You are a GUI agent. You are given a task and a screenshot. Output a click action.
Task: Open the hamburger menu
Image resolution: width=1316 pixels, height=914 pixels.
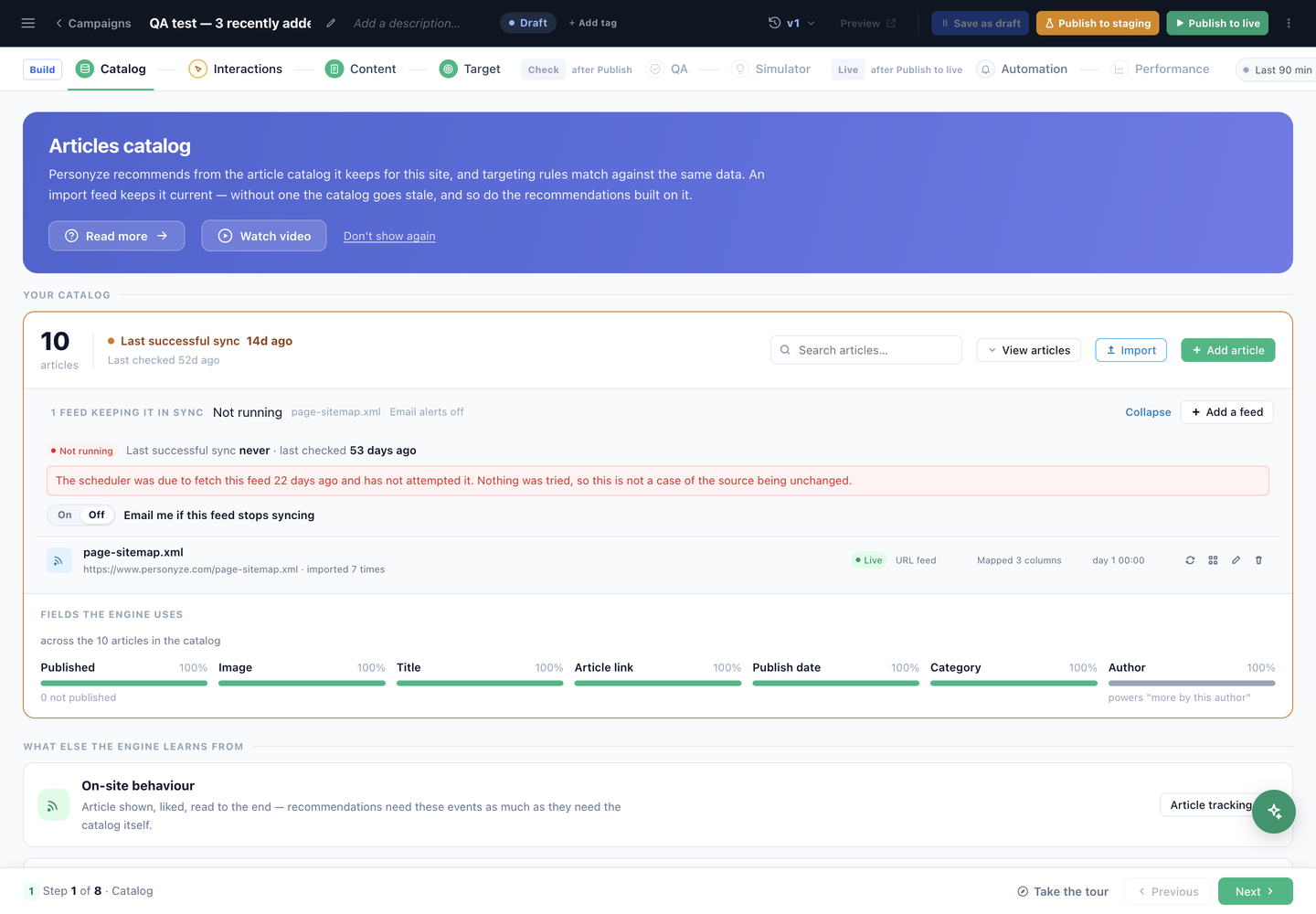coord(28,23)
